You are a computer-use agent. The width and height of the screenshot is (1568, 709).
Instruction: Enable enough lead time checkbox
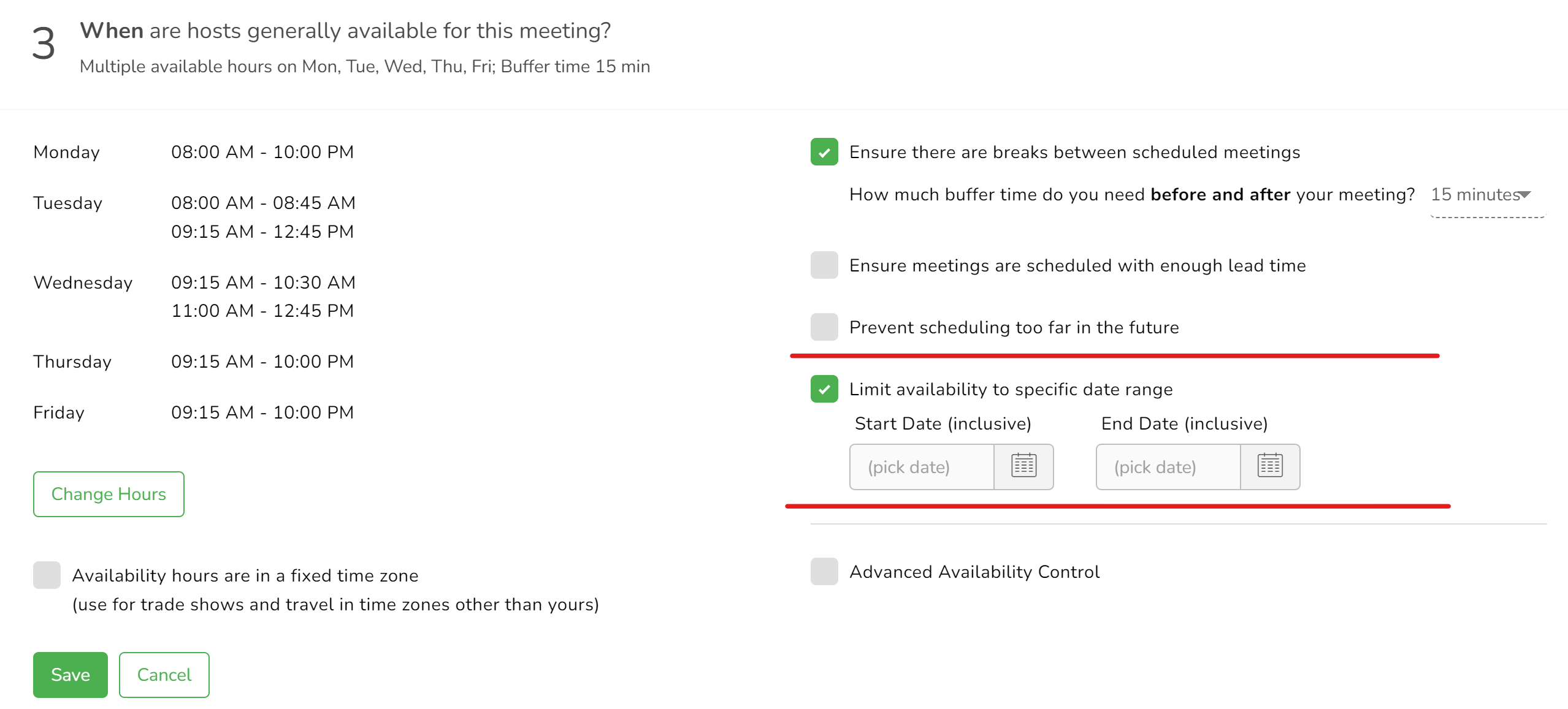(824, 265)
